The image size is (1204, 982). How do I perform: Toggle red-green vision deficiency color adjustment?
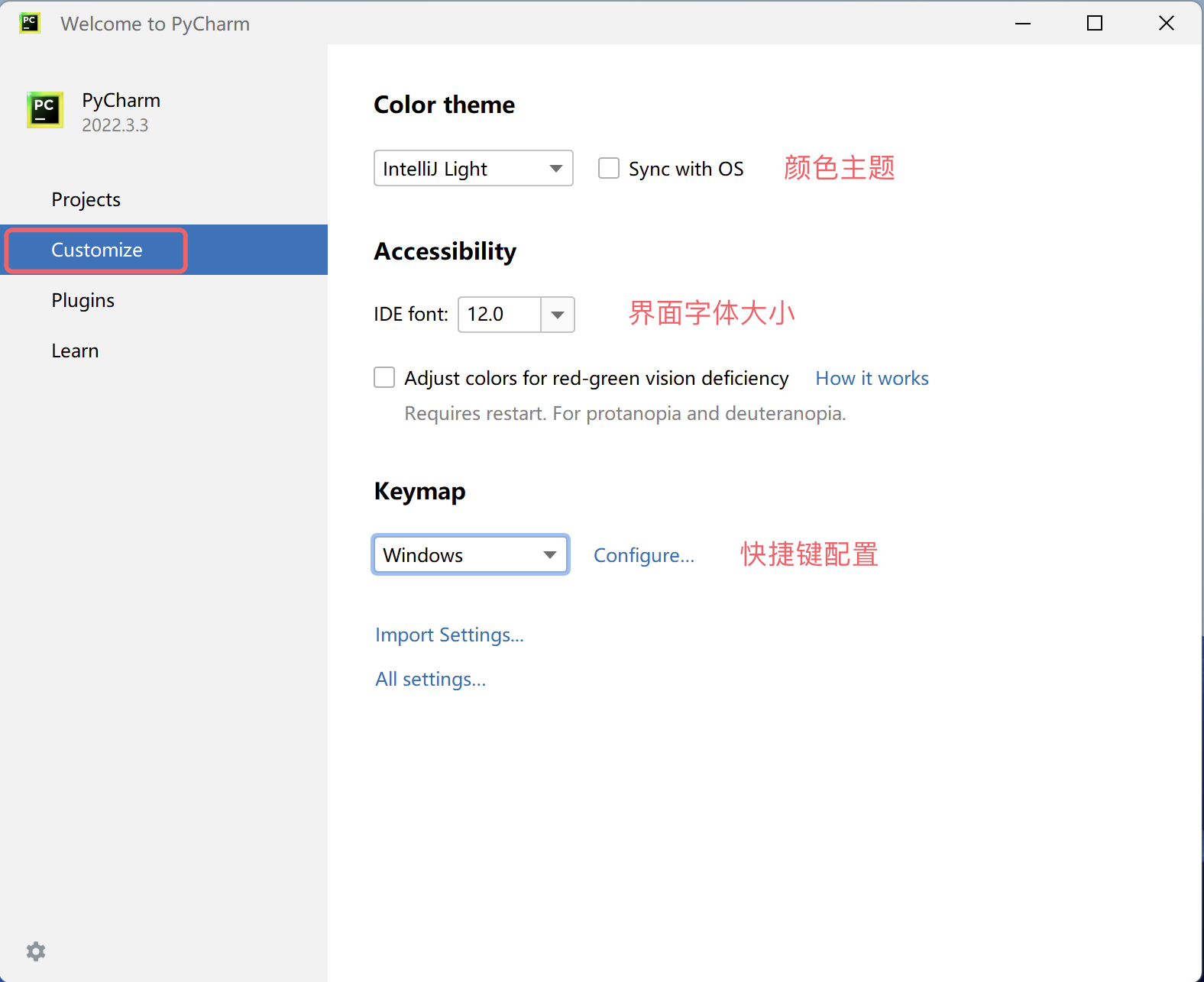[x=384, y=377]
